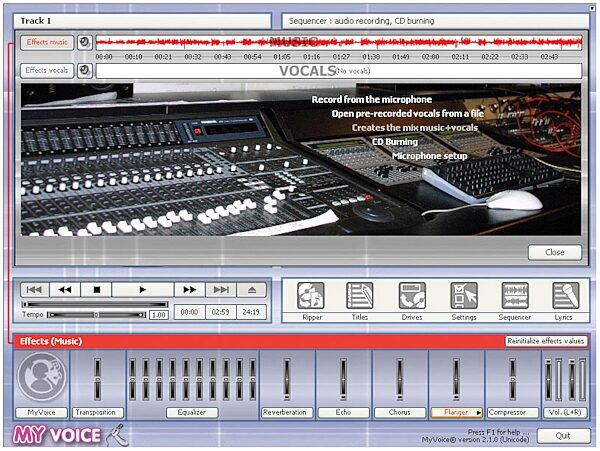Click the Effects music button

click(47, 42)
